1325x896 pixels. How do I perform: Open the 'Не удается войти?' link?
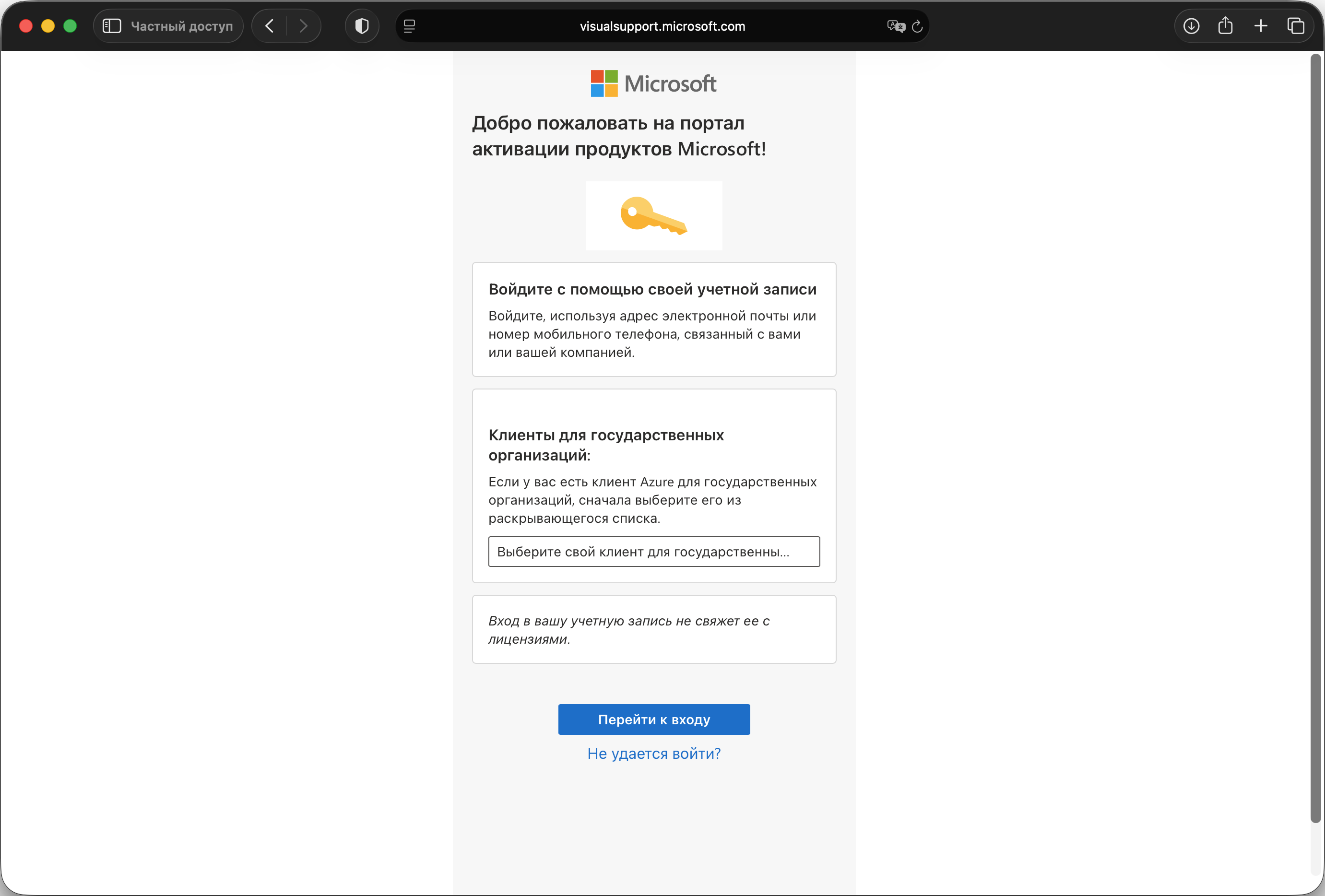coord(654,754)
